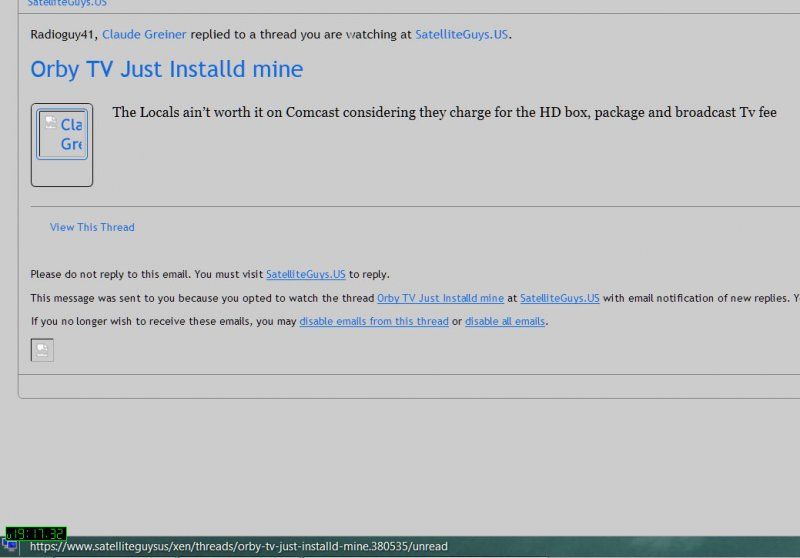Open underlined Orby TV Just Installd mine link

(x=440, y=298)
